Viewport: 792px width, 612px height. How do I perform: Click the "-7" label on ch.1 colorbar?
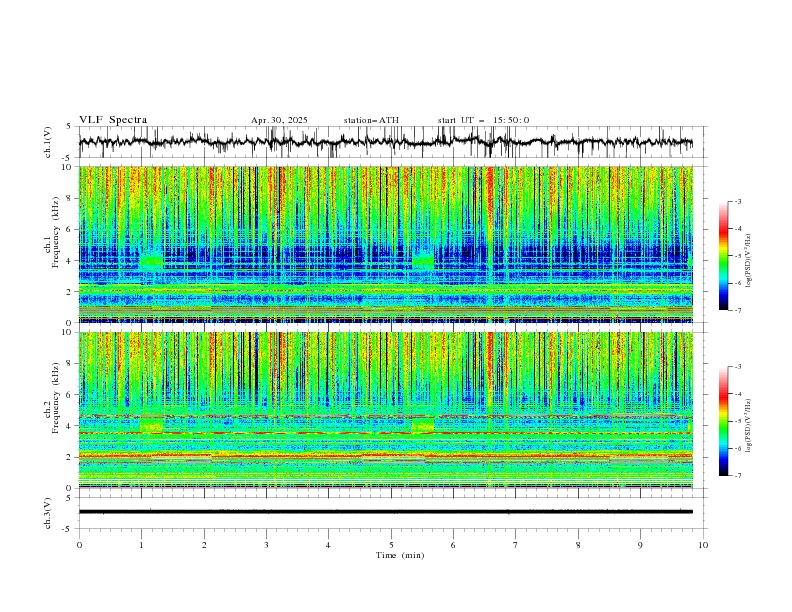(x=738, y=311)
